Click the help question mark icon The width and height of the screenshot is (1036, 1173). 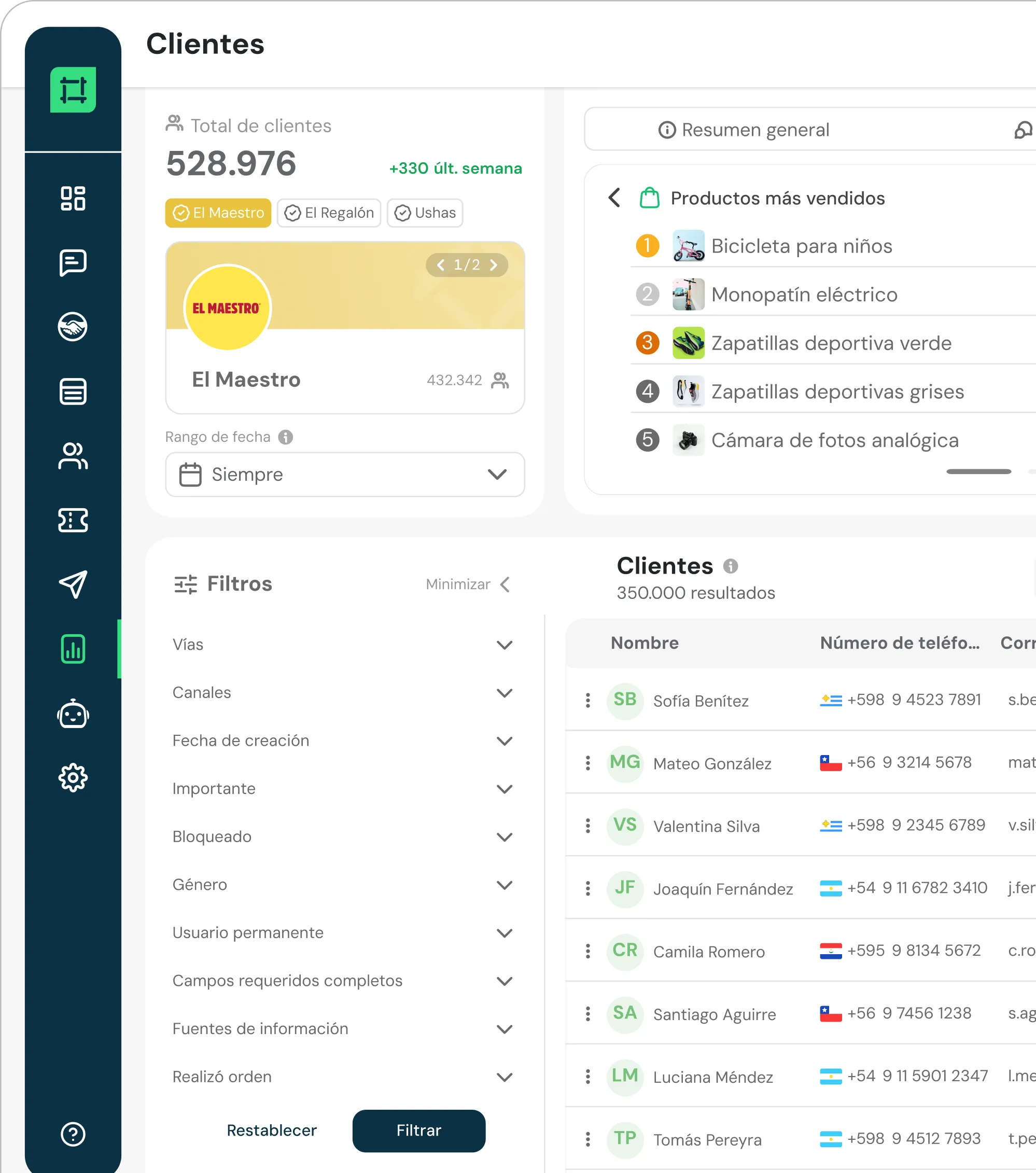point(73,1135)
